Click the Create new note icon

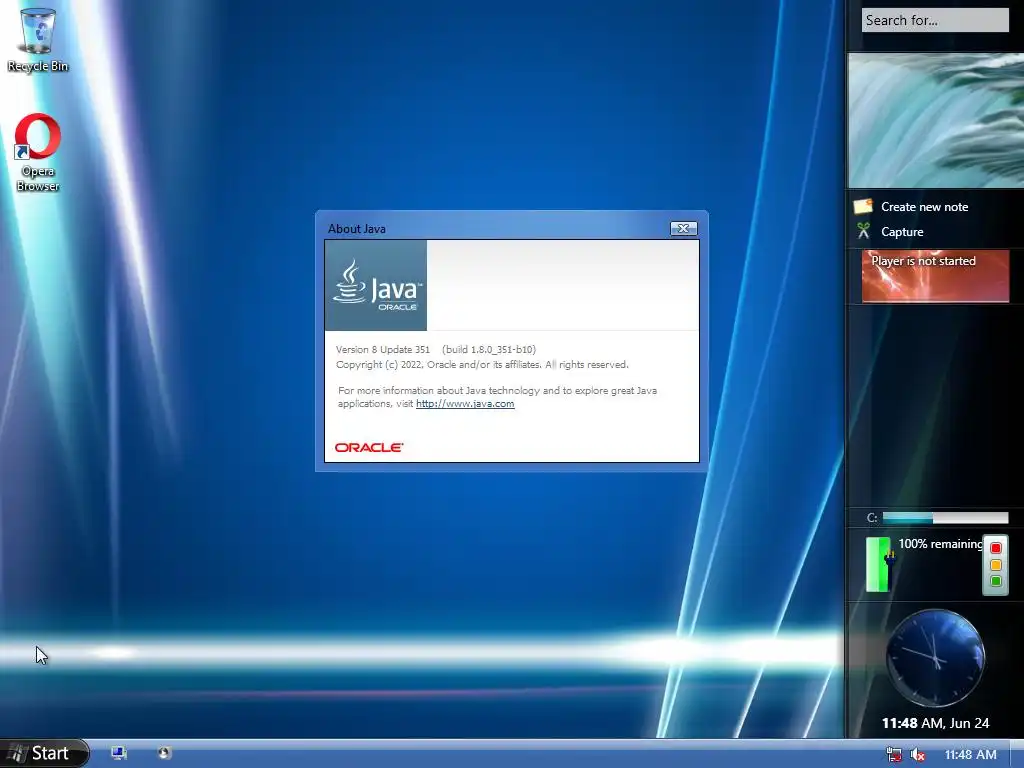pos(863,206)
